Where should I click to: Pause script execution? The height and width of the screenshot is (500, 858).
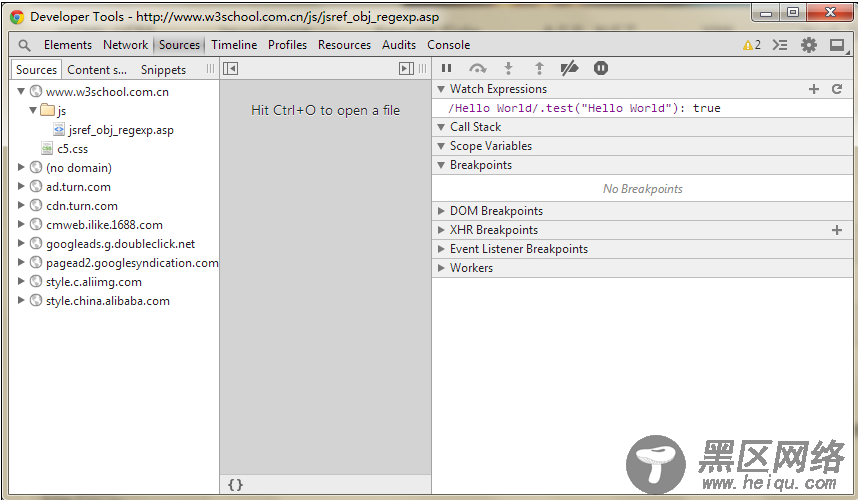(x=447, y=68)
